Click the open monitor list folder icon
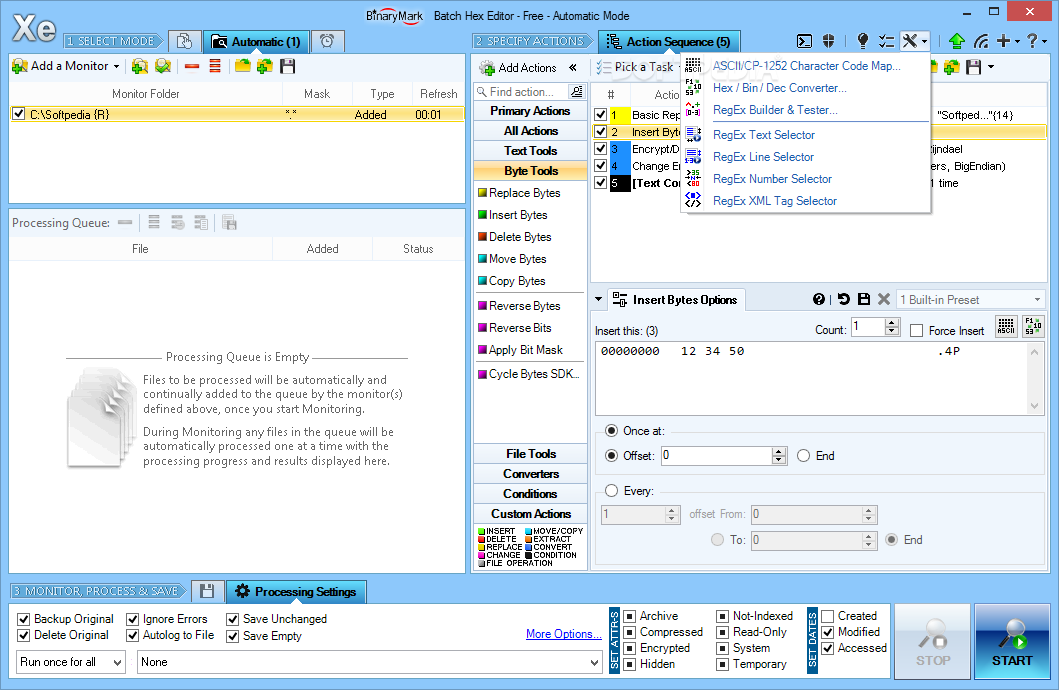The width and height of the screenshot is (1059, 690). [242, 66]
